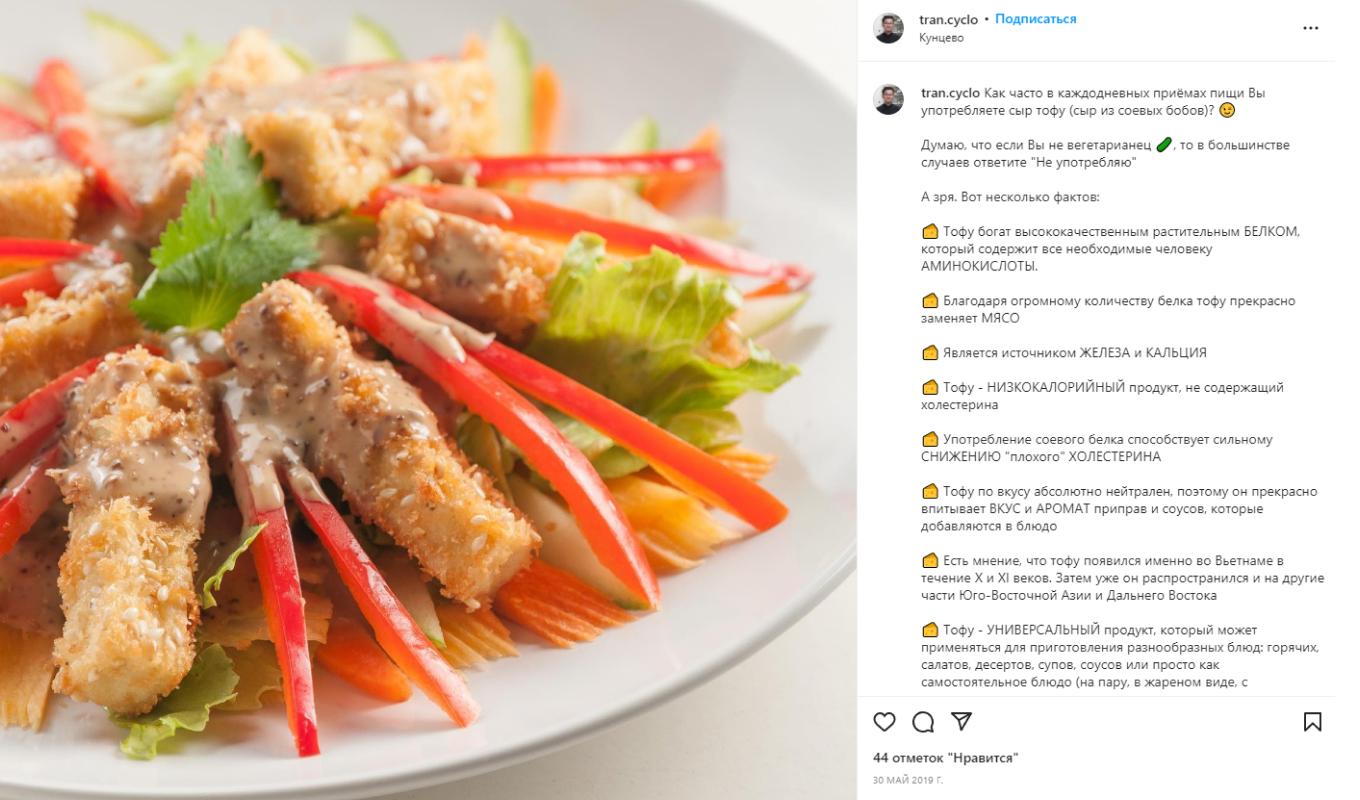The height and width of the screenshot is (800, 1360).
Task: Click the cucumber emoji in caption
Action: click(1164, 145)
